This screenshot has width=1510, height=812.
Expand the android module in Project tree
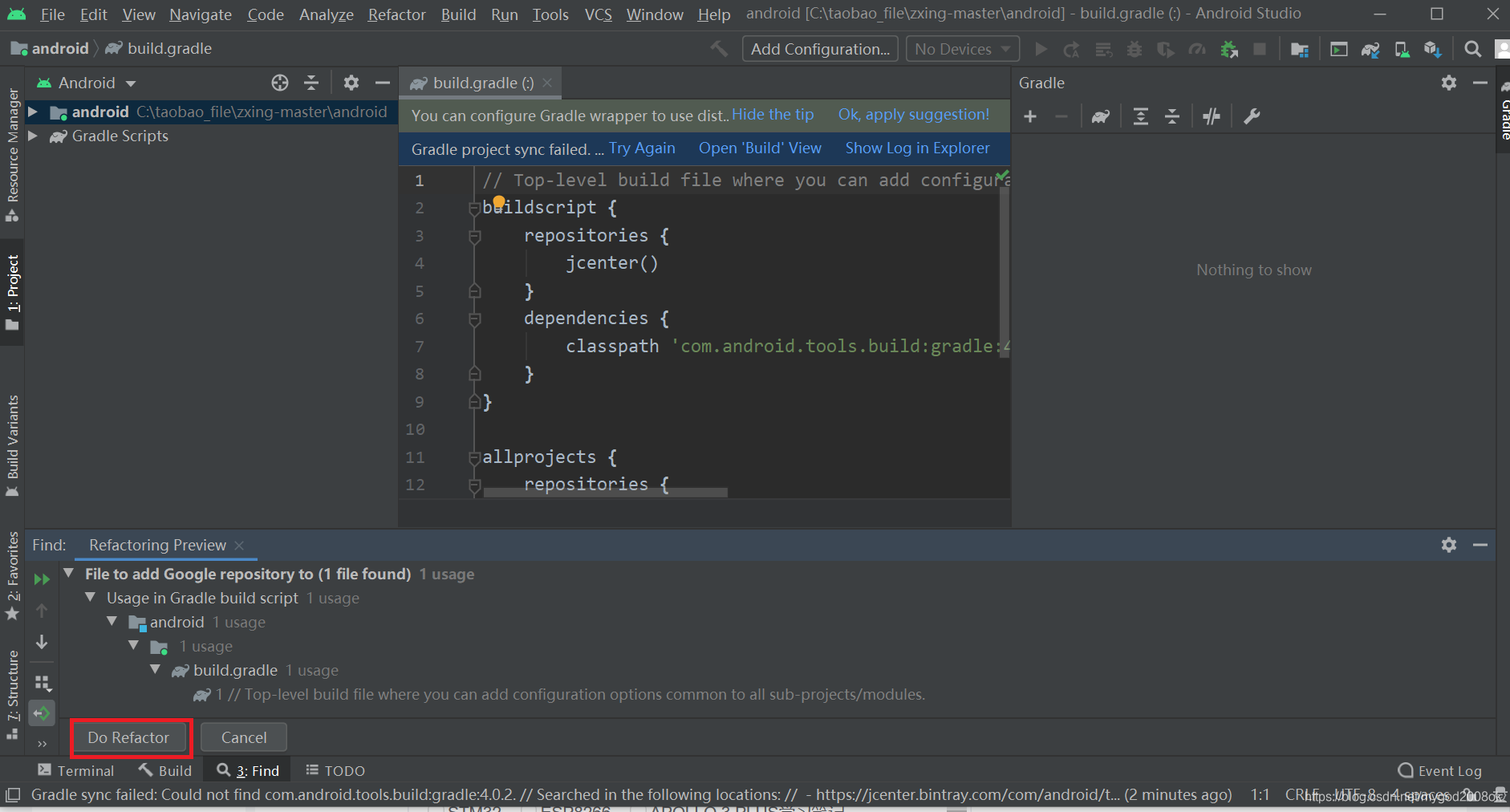click(x=33, y=112)
